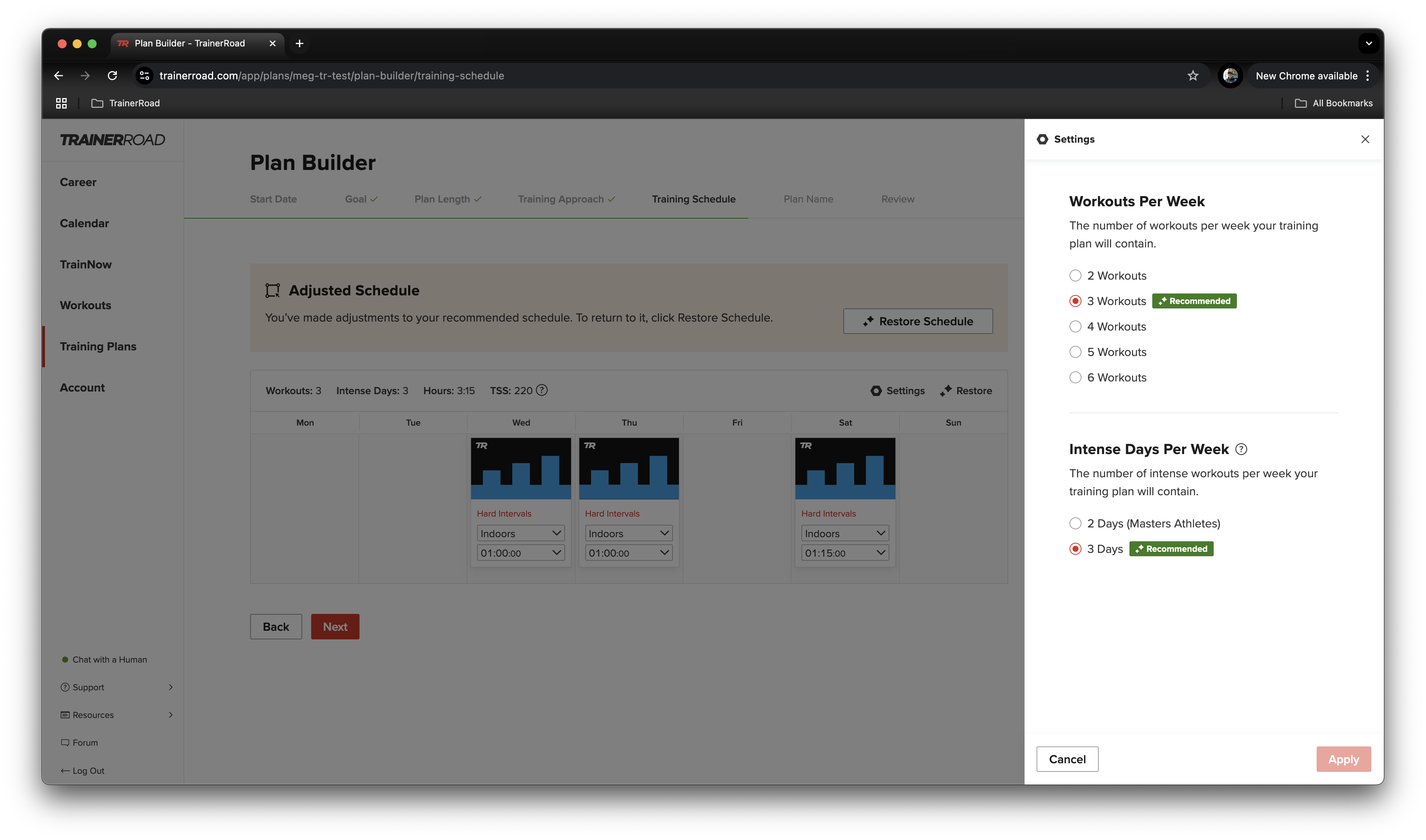Go to Calendar in sidebar
Image resolution: width=1426 pixels, height=840 pixels.
coord(84,223)
